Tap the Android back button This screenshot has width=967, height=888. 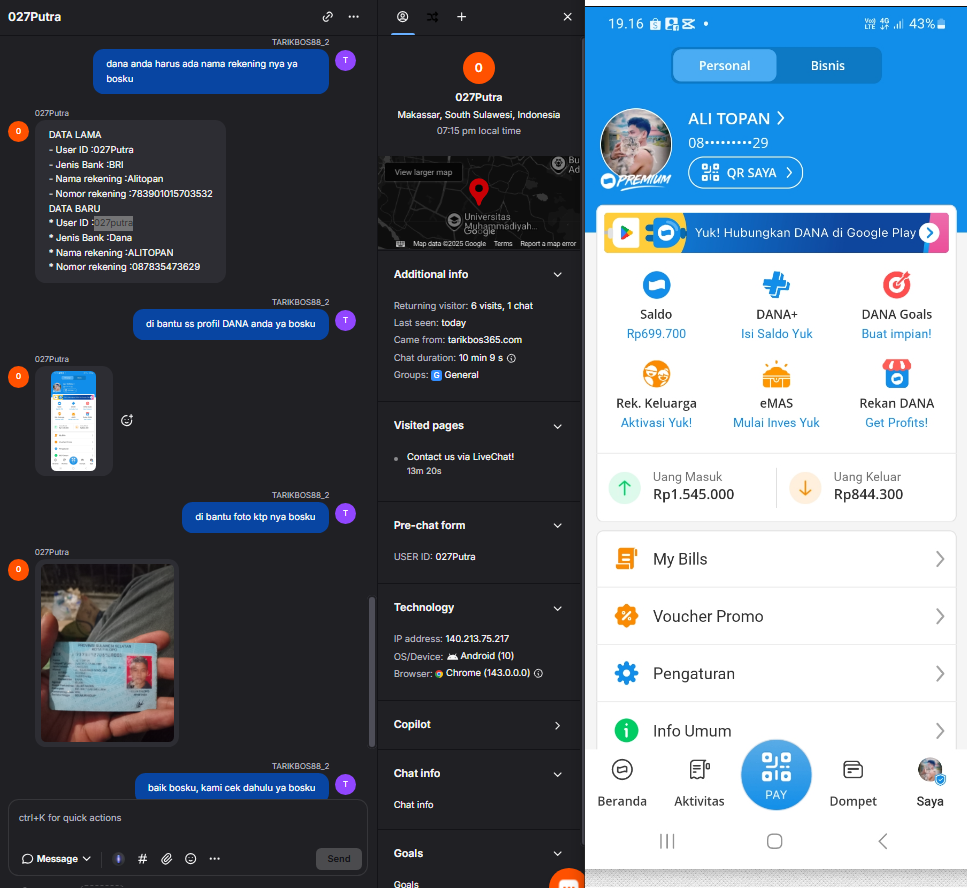[x=883, y=841]
